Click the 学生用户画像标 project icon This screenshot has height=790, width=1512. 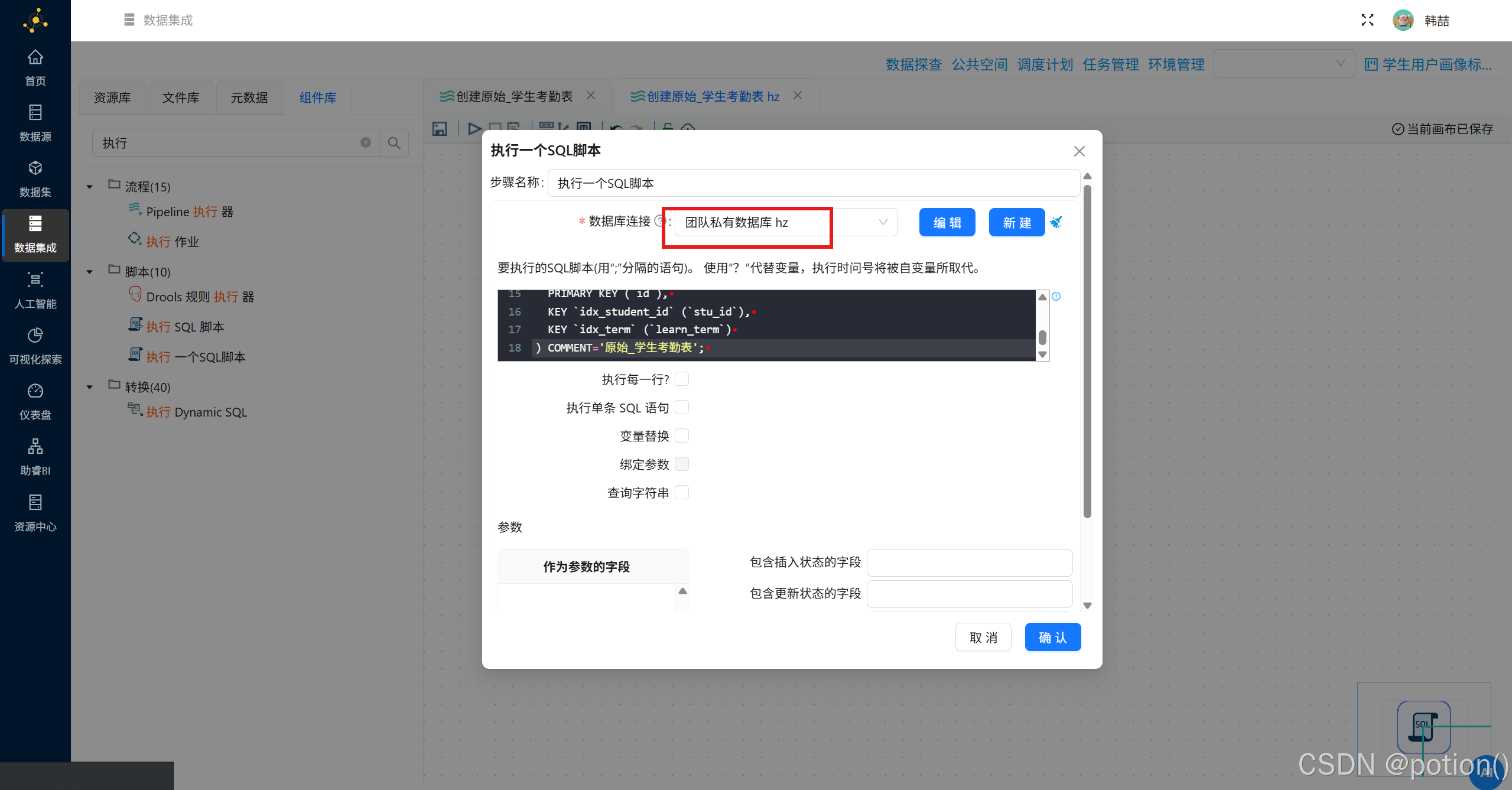[1371, 64]
